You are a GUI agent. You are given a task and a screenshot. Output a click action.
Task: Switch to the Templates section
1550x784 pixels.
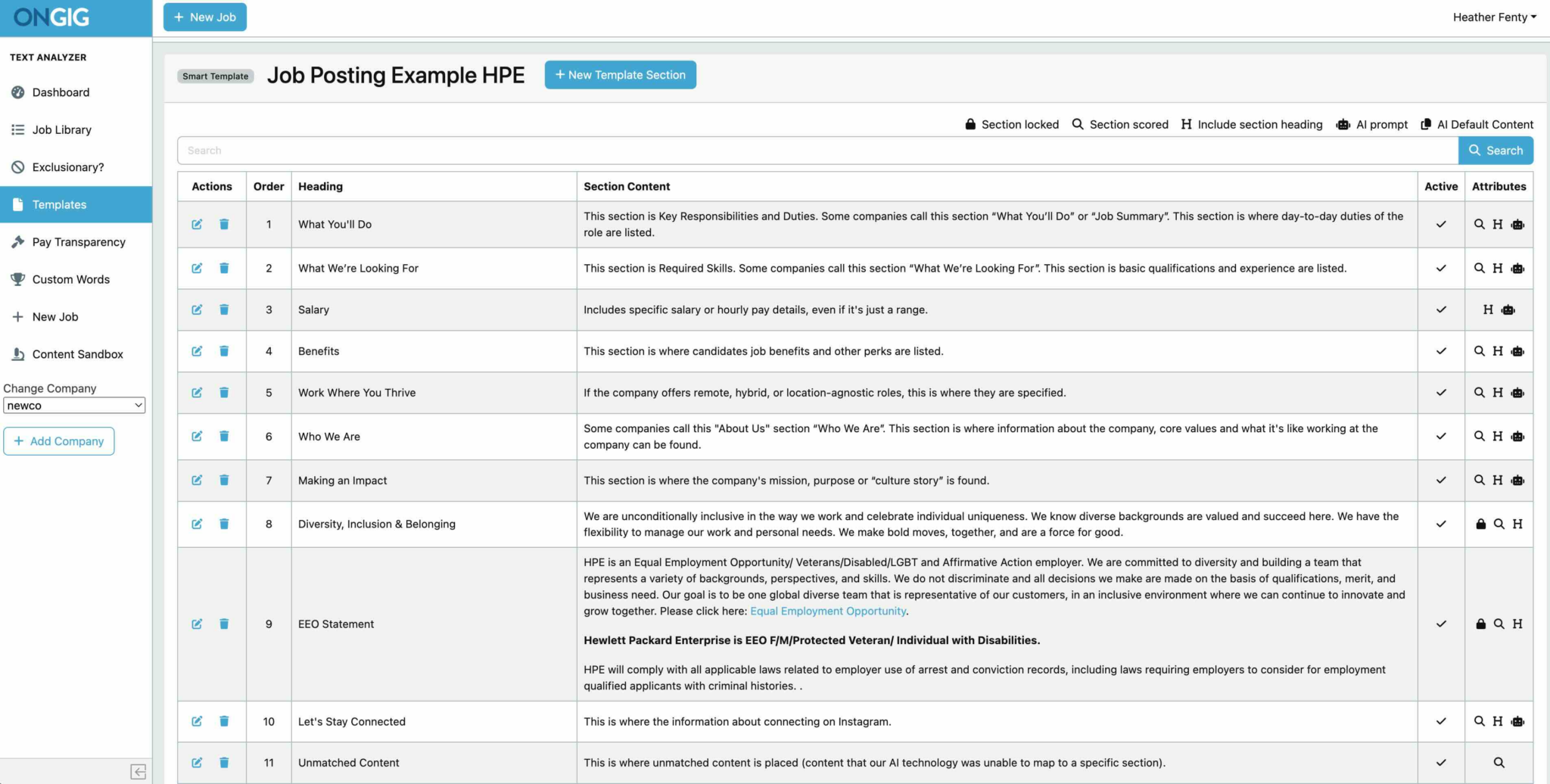[x=58, y=204]
